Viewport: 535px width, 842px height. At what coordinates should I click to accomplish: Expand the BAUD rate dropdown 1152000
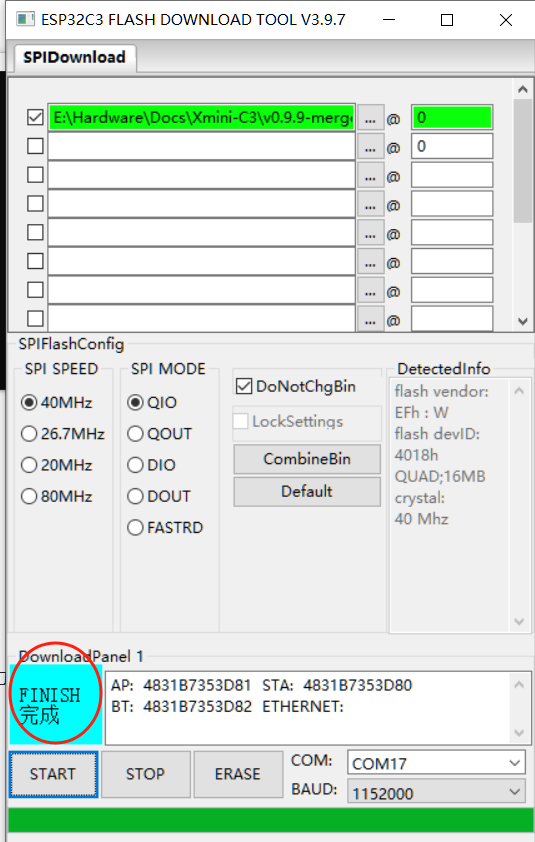[x=436, y=793]
